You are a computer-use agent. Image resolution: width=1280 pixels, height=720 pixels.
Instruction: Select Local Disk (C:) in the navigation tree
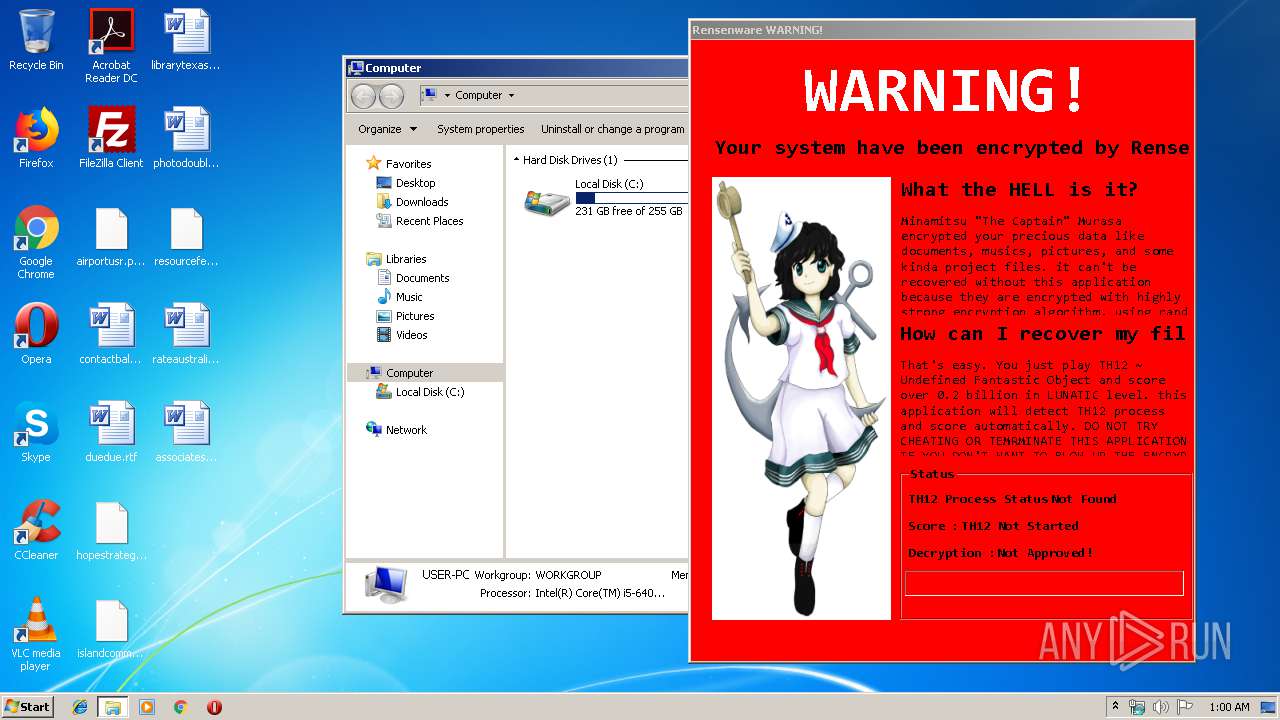[420, 392]
